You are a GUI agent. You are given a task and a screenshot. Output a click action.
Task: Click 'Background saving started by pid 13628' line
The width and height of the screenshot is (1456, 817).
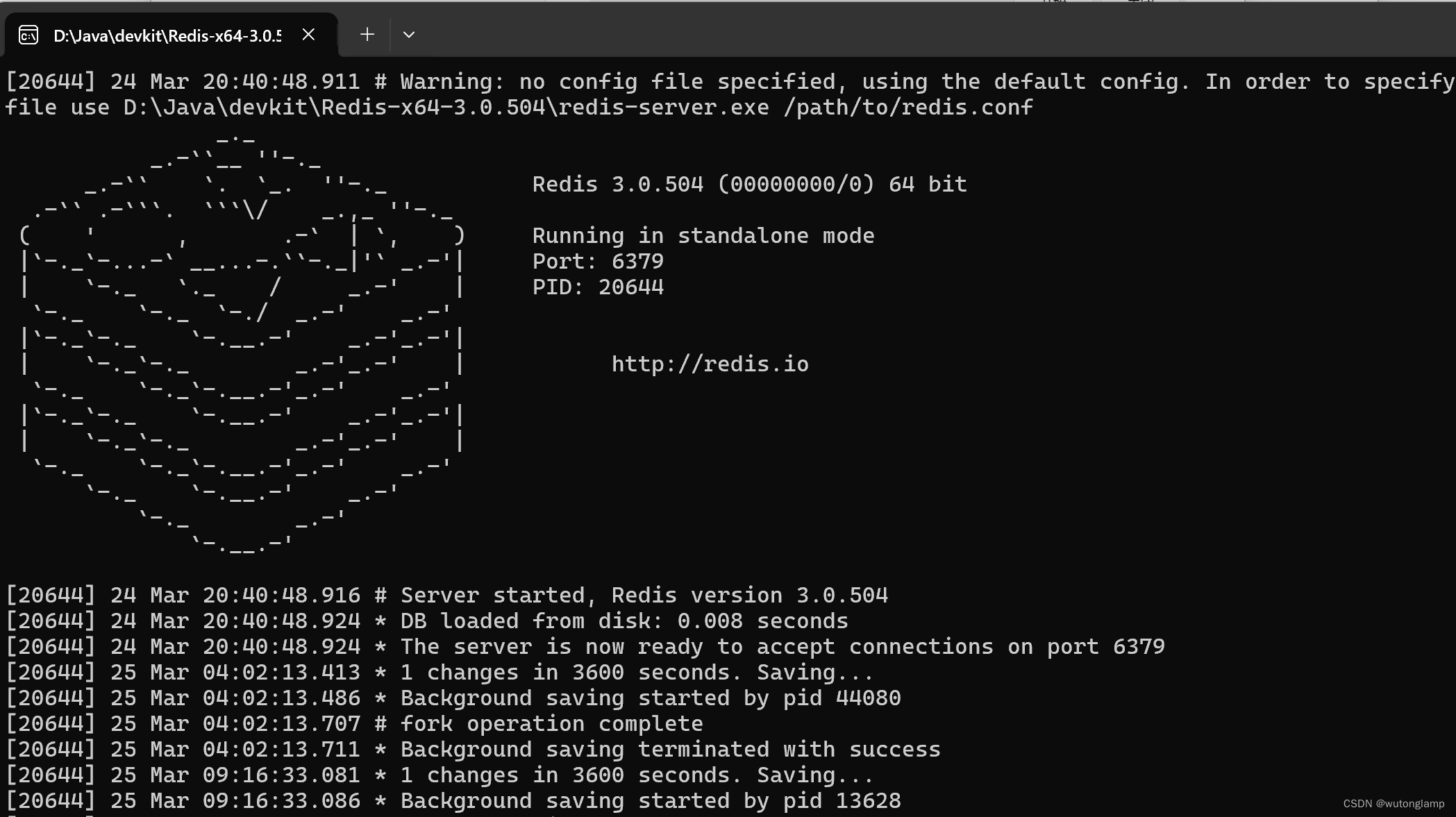(453, 801)
